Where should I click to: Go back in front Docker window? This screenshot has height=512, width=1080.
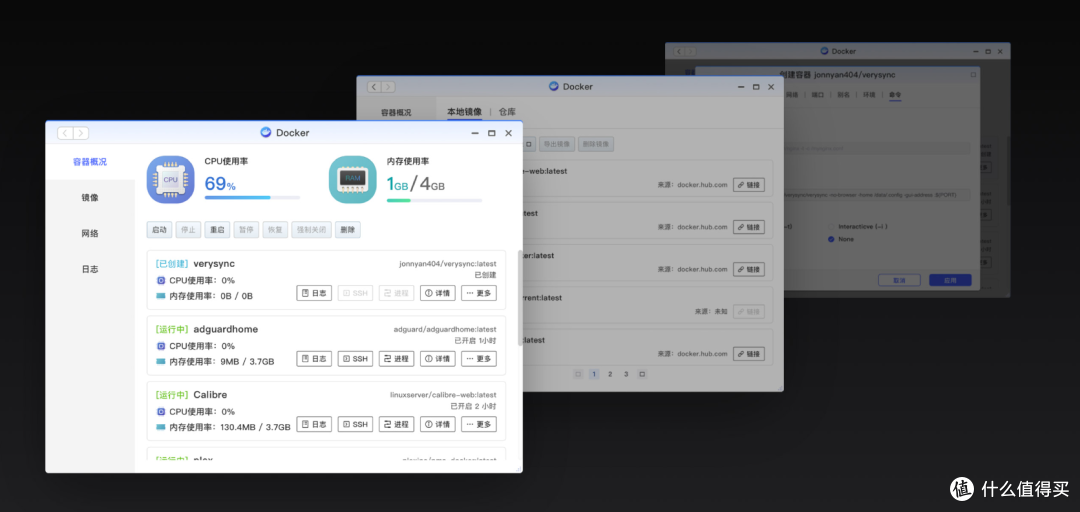(65, 133)
